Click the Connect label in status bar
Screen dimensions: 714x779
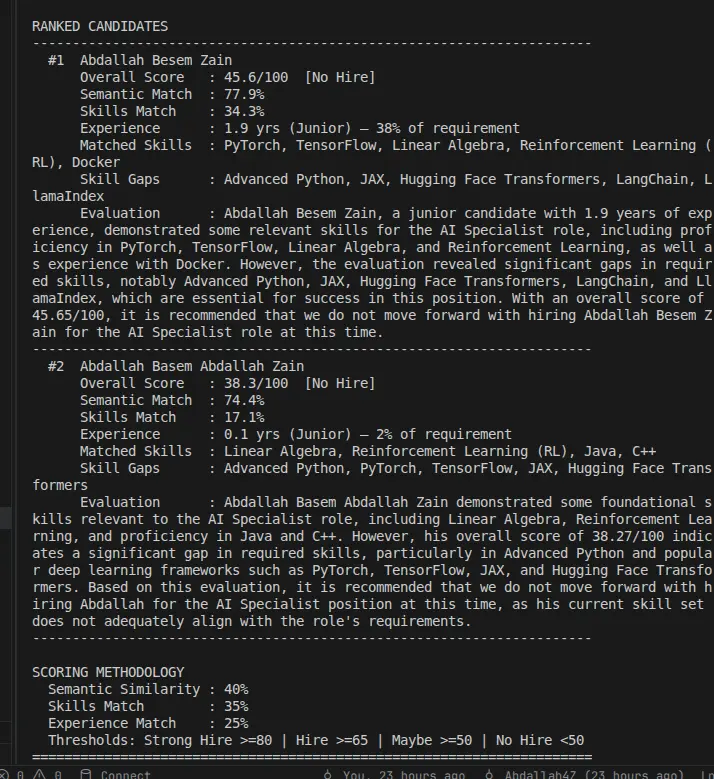click(125, 774)
